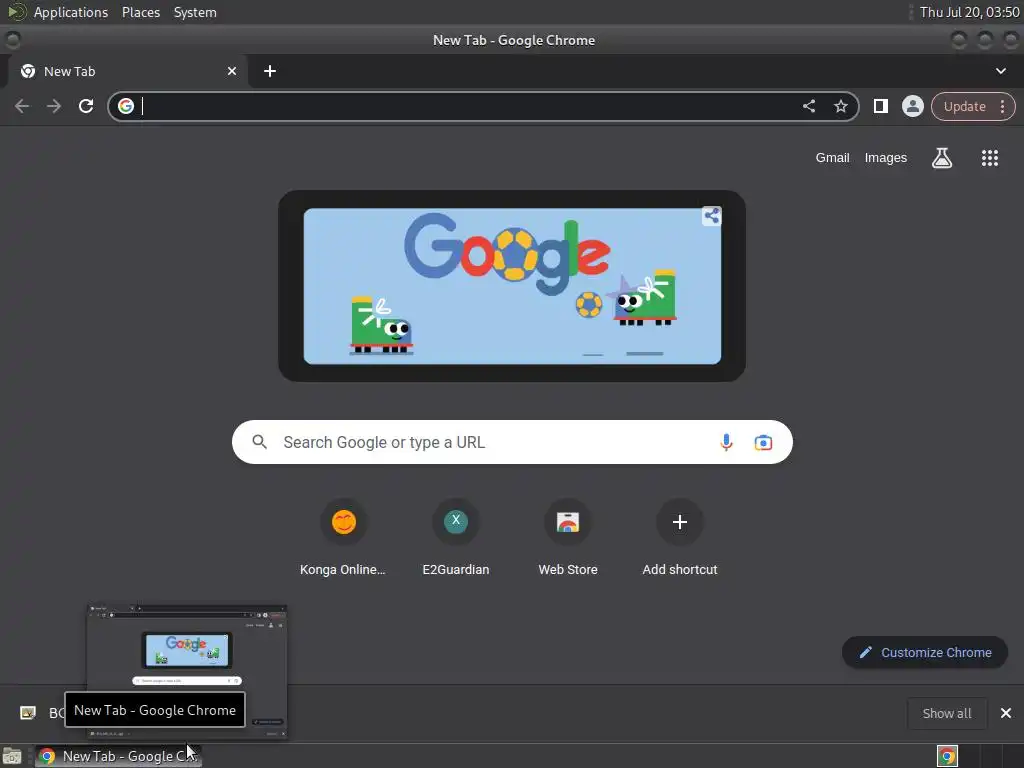
Task: Click Add shortcut button
Action: pyautogui.click(x=680, y=539)
